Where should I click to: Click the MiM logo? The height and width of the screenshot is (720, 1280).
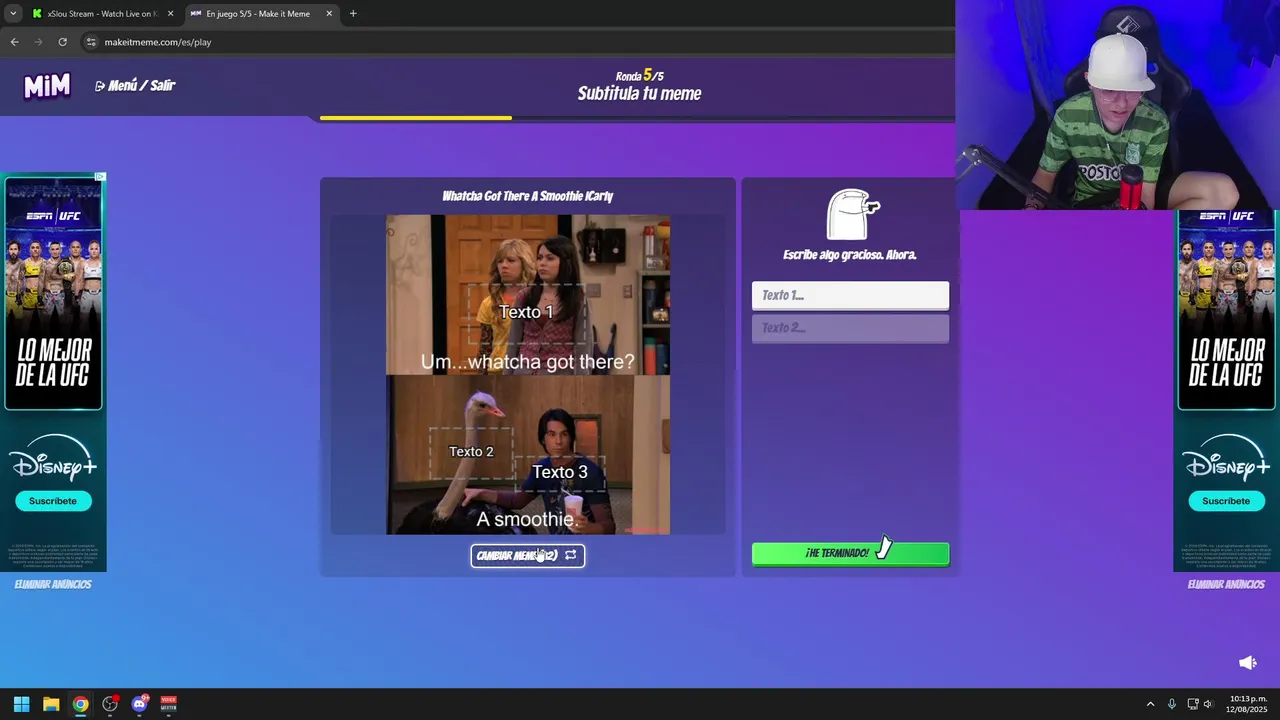pyautogui.click(x=47, y=86)
